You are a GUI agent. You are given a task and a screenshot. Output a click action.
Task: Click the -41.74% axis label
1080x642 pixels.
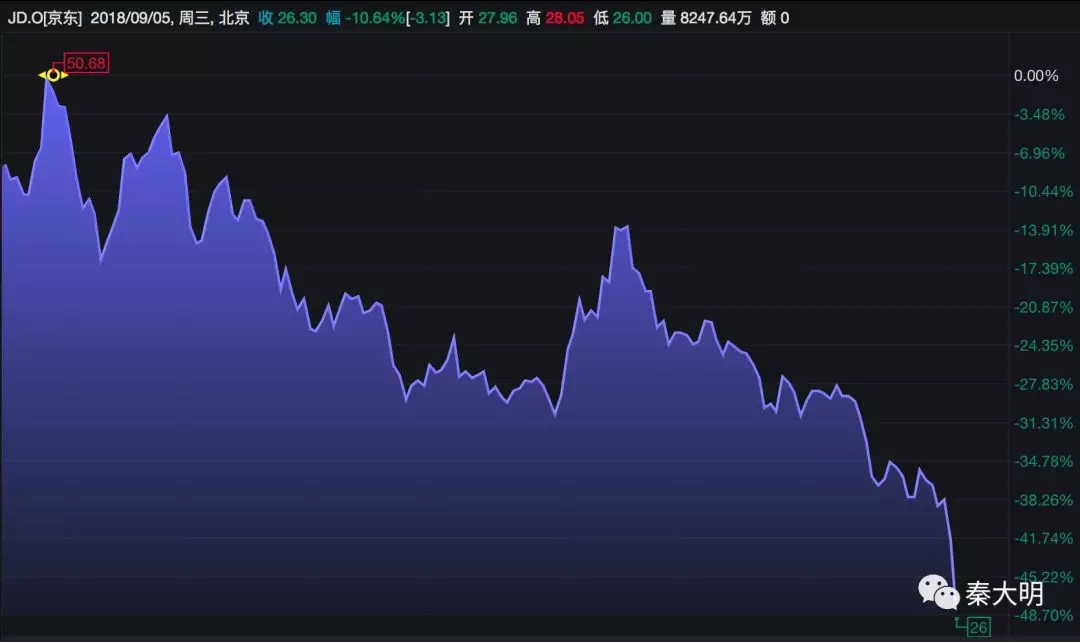(1043, 539)
